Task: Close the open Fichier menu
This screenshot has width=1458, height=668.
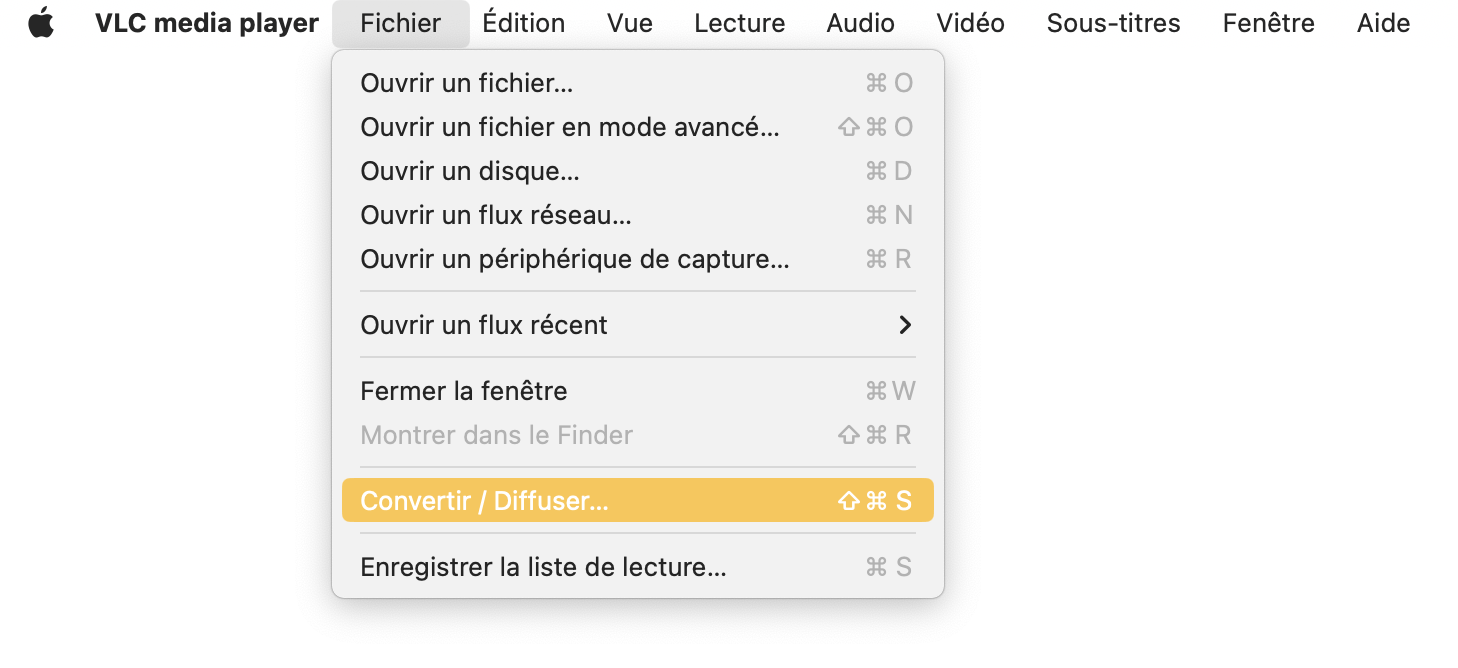Action: 400,23
